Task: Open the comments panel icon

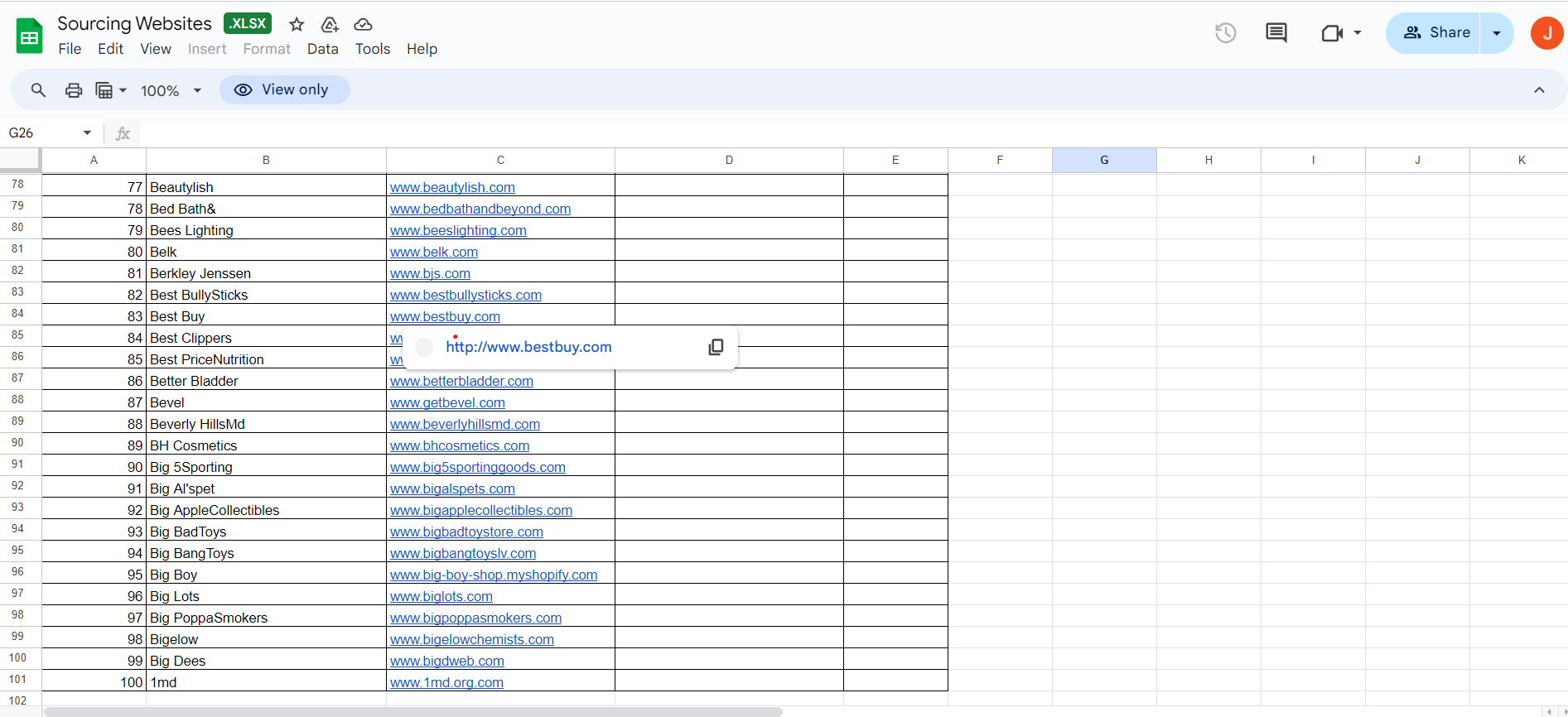Action: 1276,33
